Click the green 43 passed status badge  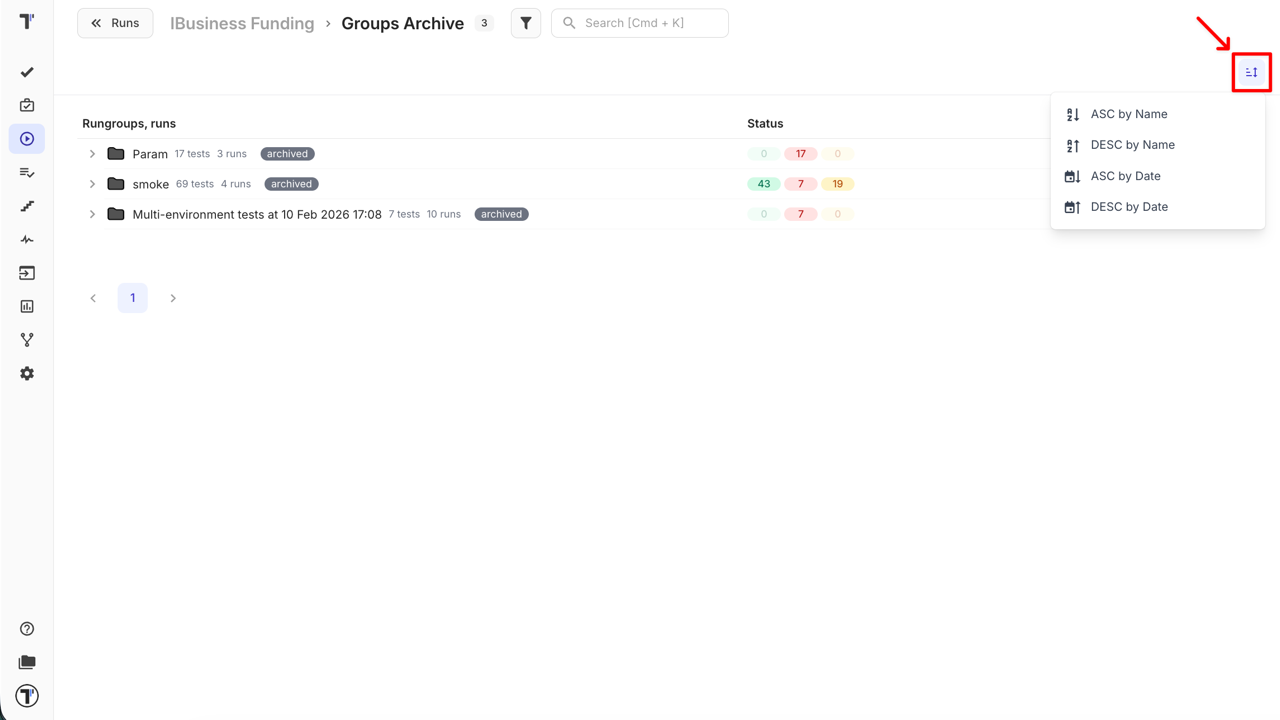764,184
